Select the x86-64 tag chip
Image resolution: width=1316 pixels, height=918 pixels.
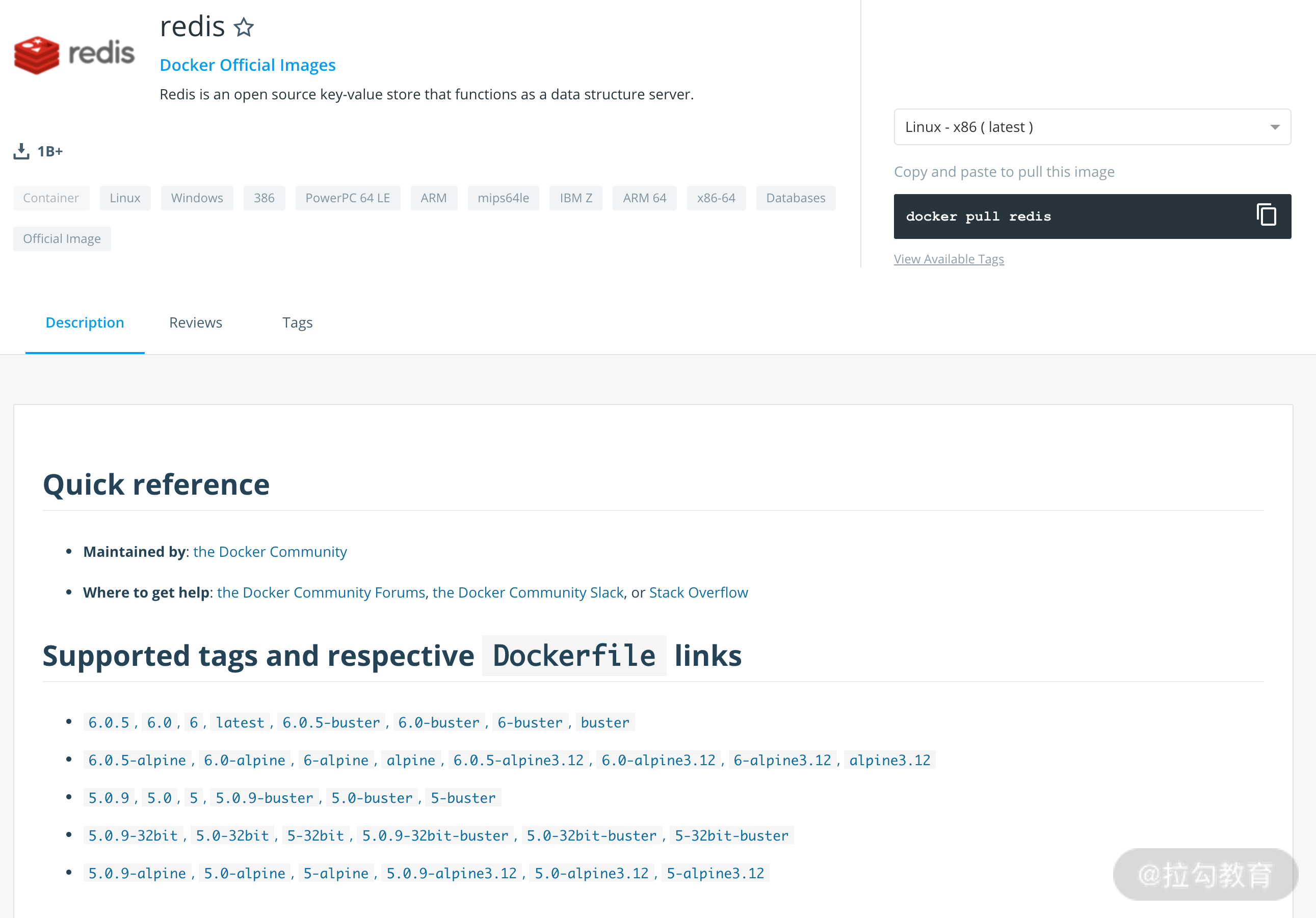click(716, 198)
